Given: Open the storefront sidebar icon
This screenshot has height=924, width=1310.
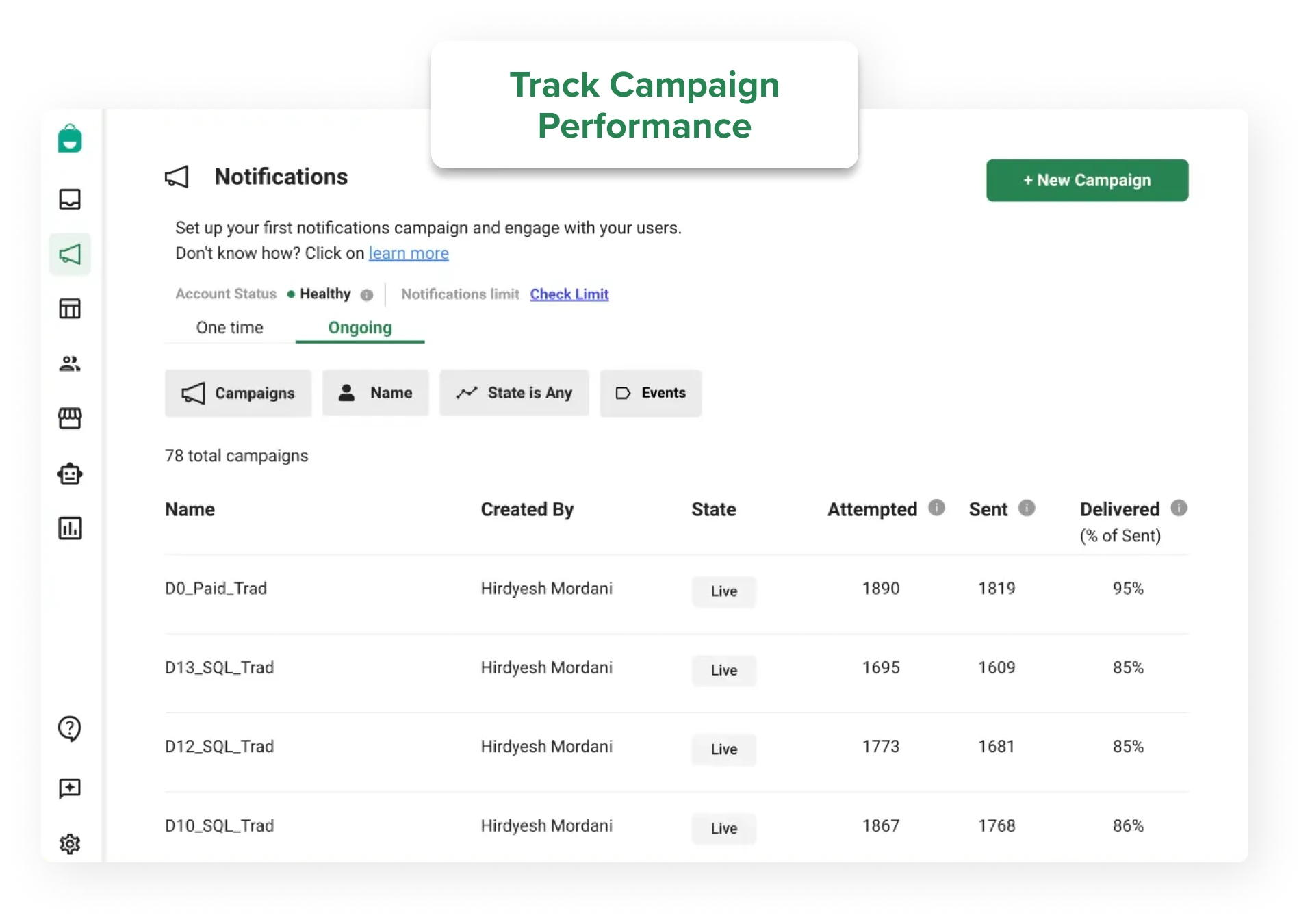Looking at the screenshot, I should (x=70, y=418).
